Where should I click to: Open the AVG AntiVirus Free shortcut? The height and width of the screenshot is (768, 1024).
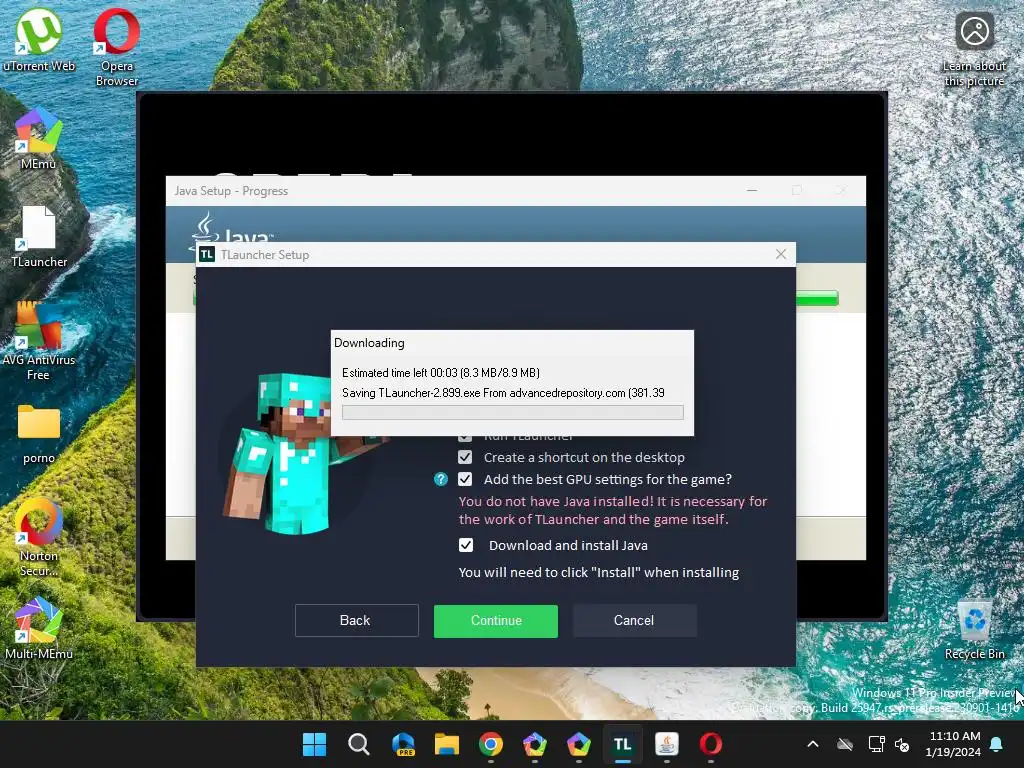click(x=39, y=341)
